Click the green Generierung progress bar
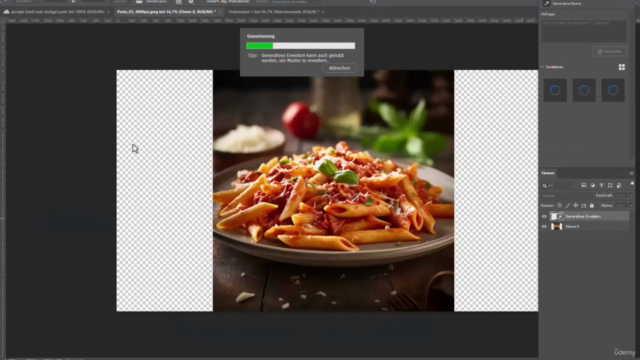The image size is (640, 360). coord(300,46)
